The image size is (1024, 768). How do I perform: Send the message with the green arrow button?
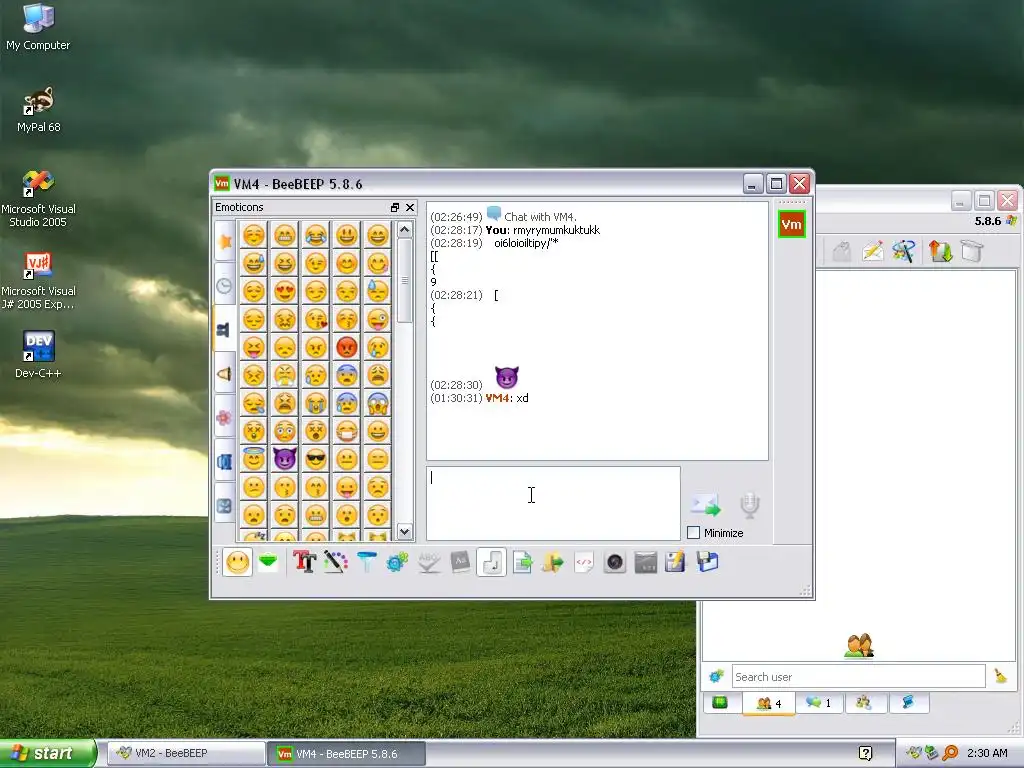(x=705, y=505)
